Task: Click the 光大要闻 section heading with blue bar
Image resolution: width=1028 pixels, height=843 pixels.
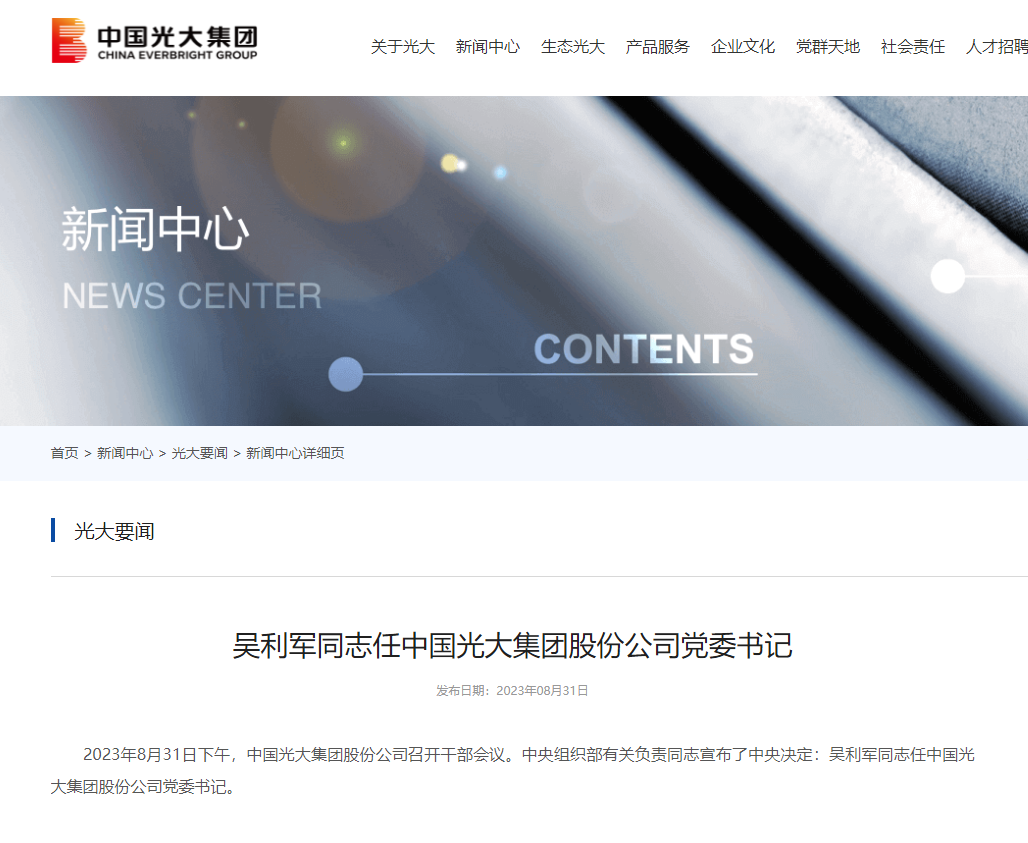Action: [114, 531]
